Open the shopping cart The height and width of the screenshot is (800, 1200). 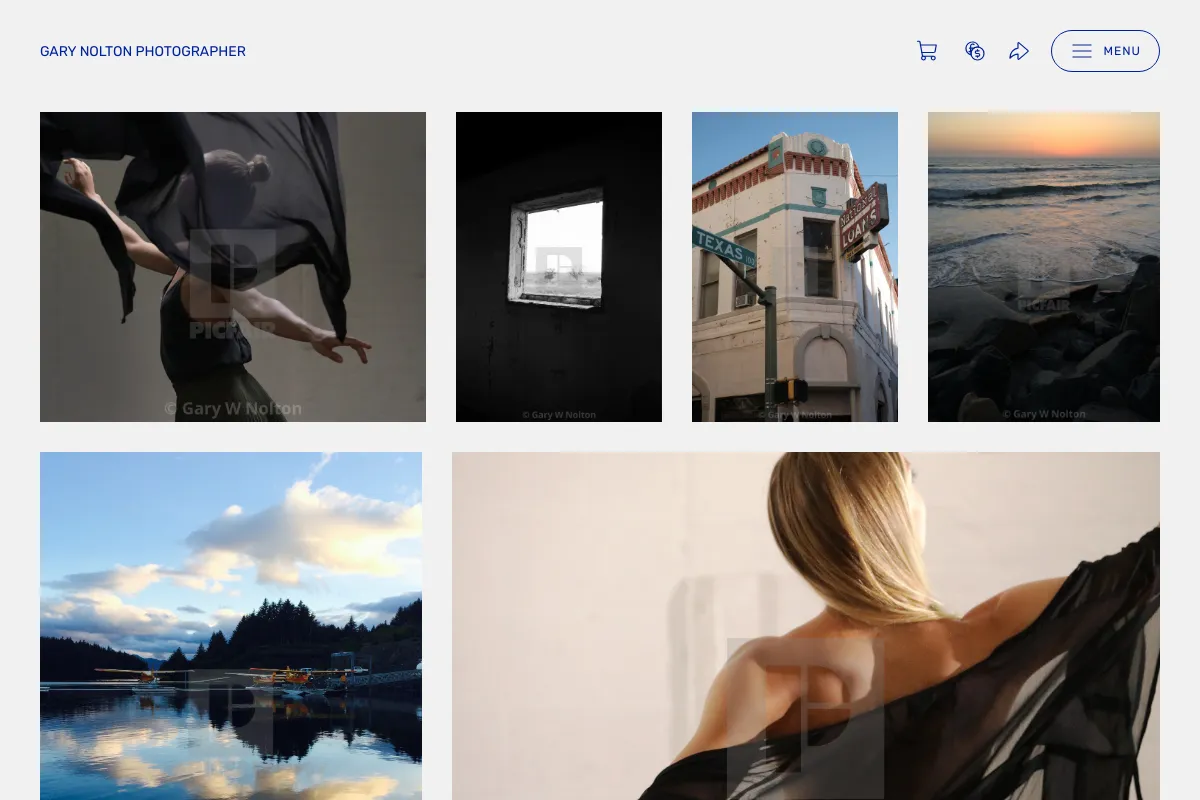coord(927,51)
